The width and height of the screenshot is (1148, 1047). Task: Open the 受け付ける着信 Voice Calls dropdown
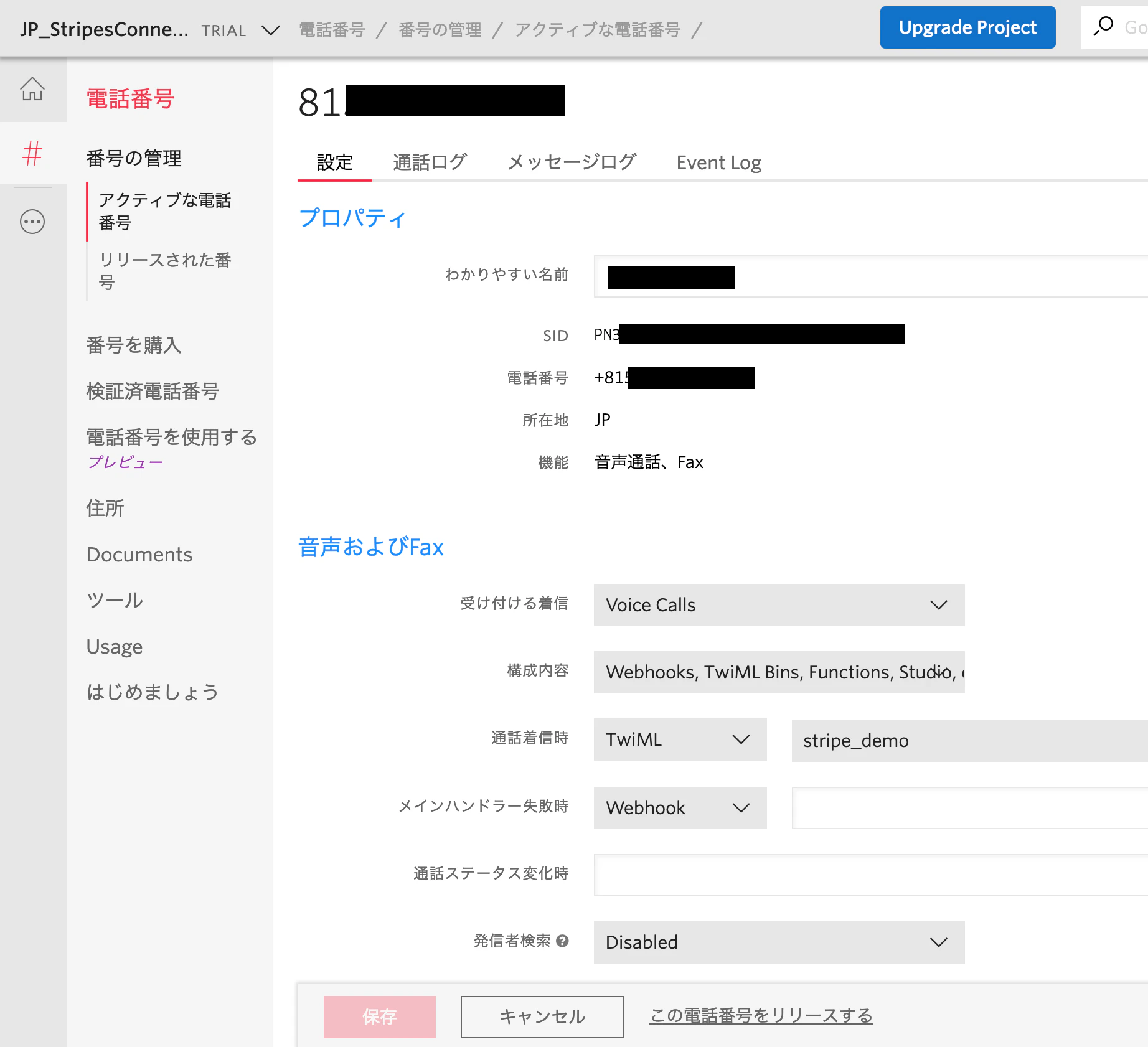tap(779, 605)
